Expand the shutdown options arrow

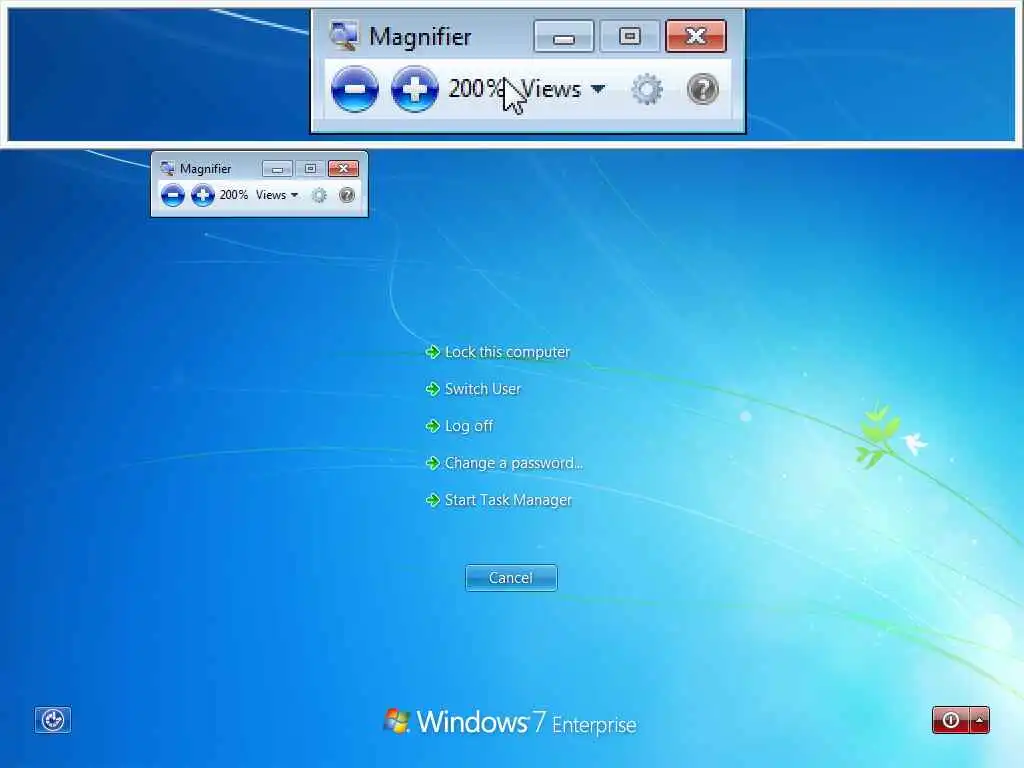980,720
